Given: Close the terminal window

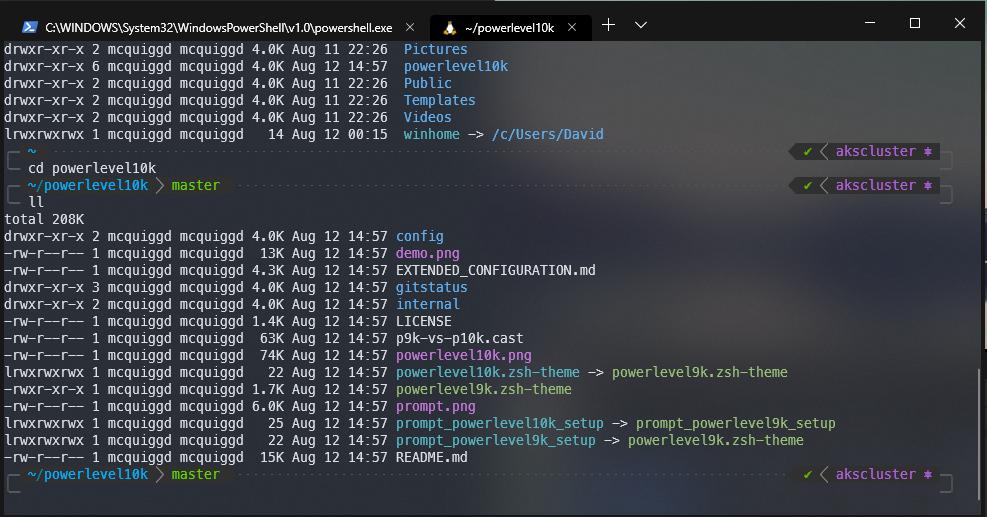Looking at the screenshot, I should coord(960,23).
